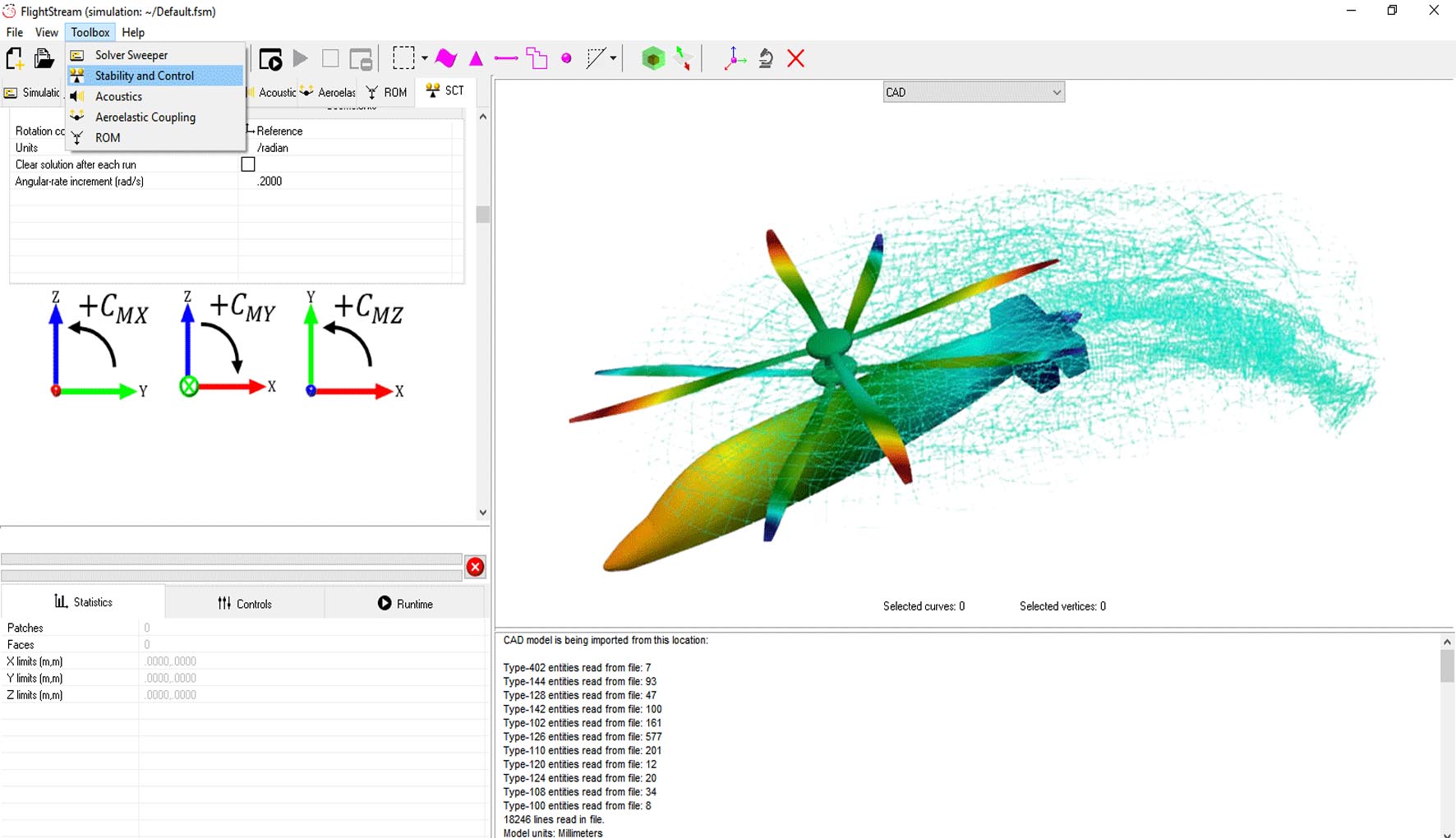This screenshot has height=838, width=1456.
Task: Click the new simulation file icon
Action: (x=15, y=59)
